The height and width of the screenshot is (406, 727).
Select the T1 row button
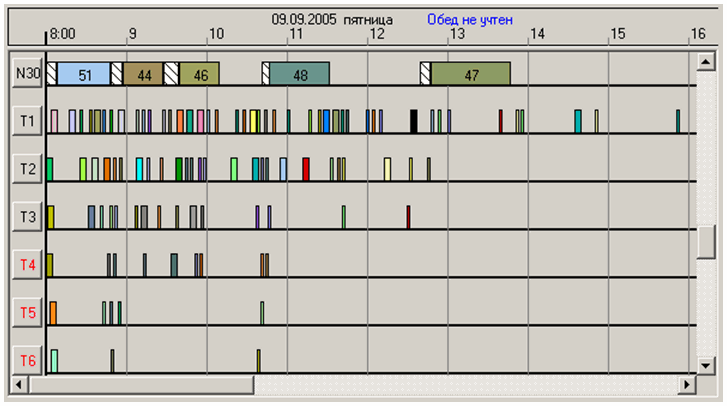tap(27, 121)
